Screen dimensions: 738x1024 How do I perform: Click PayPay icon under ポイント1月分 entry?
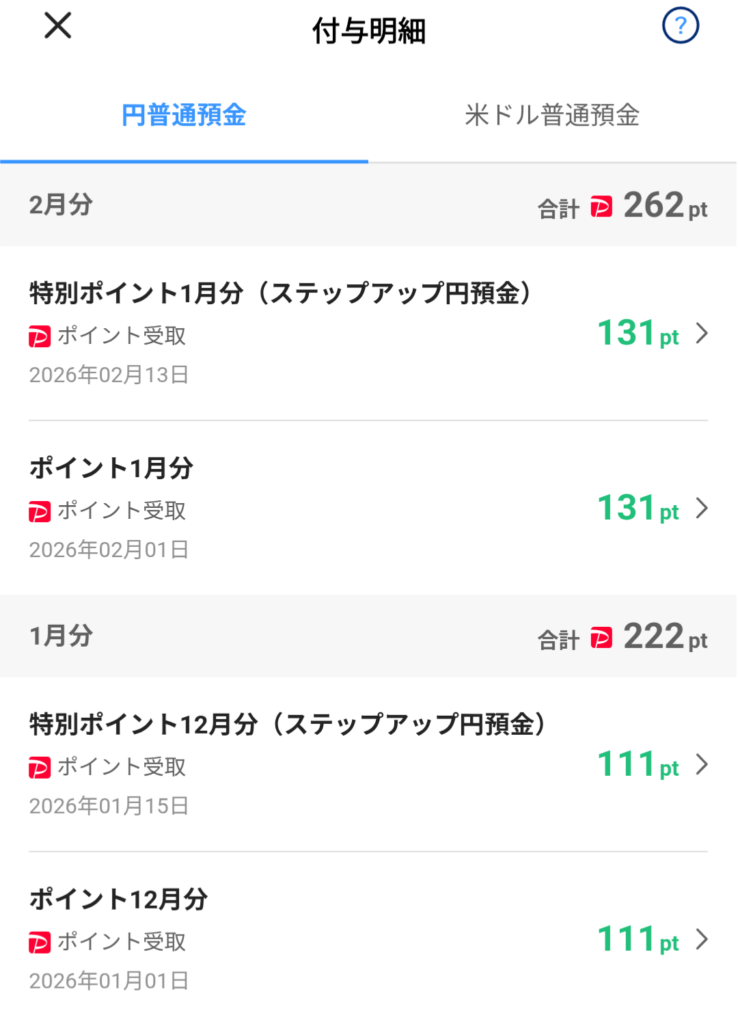pos(39,512)
